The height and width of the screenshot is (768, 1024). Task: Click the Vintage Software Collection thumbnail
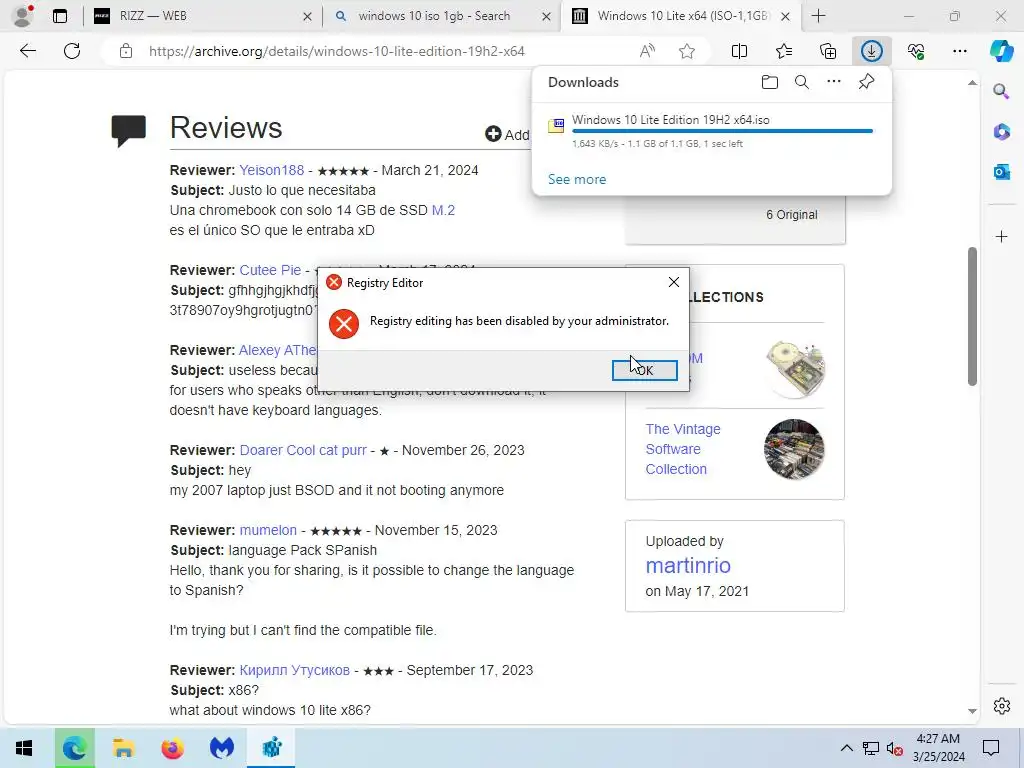point(793,449)
